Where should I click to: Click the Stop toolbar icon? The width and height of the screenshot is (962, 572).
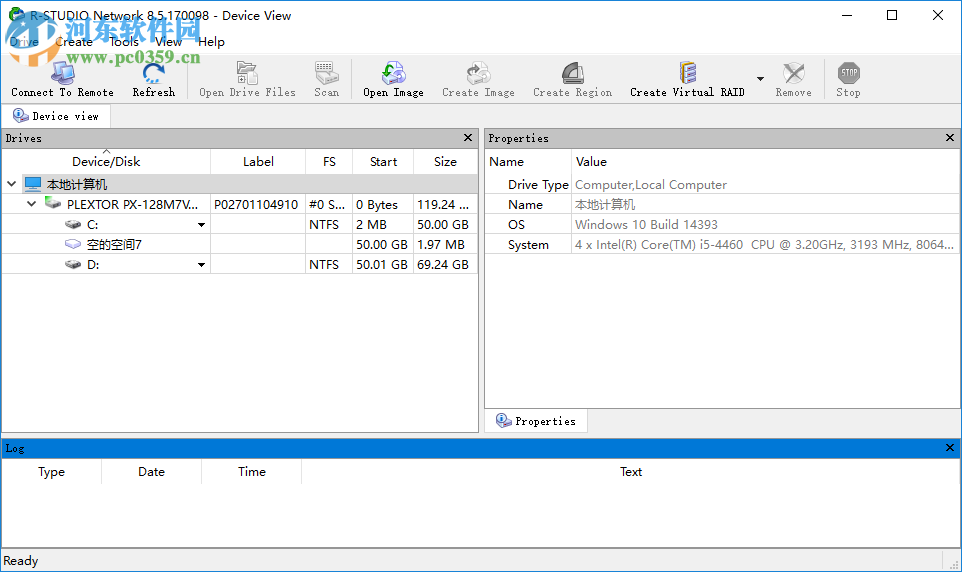(x=848, y=74)
